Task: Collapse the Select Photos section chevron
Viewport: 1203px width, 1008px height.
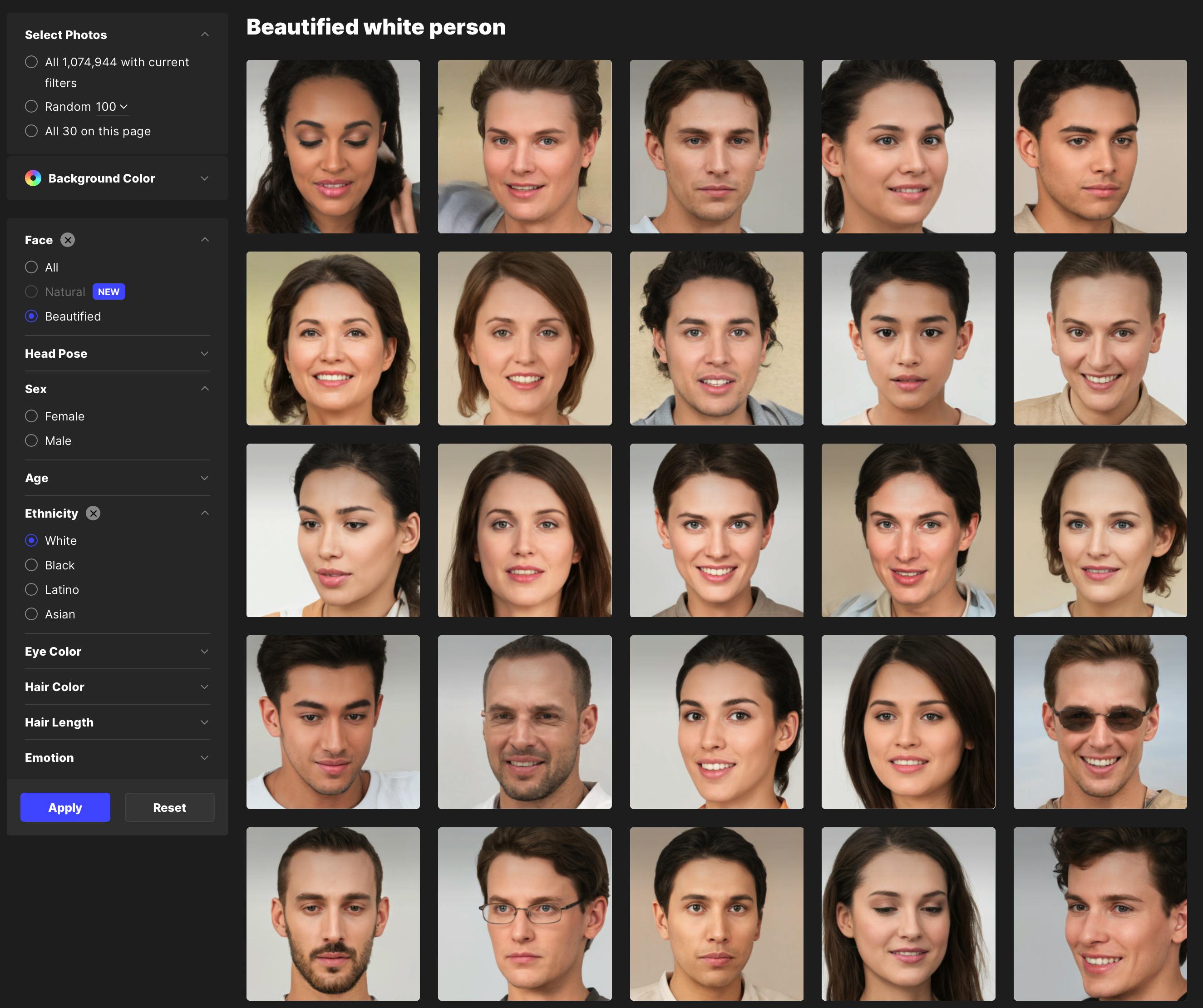Action: point(204,35)
